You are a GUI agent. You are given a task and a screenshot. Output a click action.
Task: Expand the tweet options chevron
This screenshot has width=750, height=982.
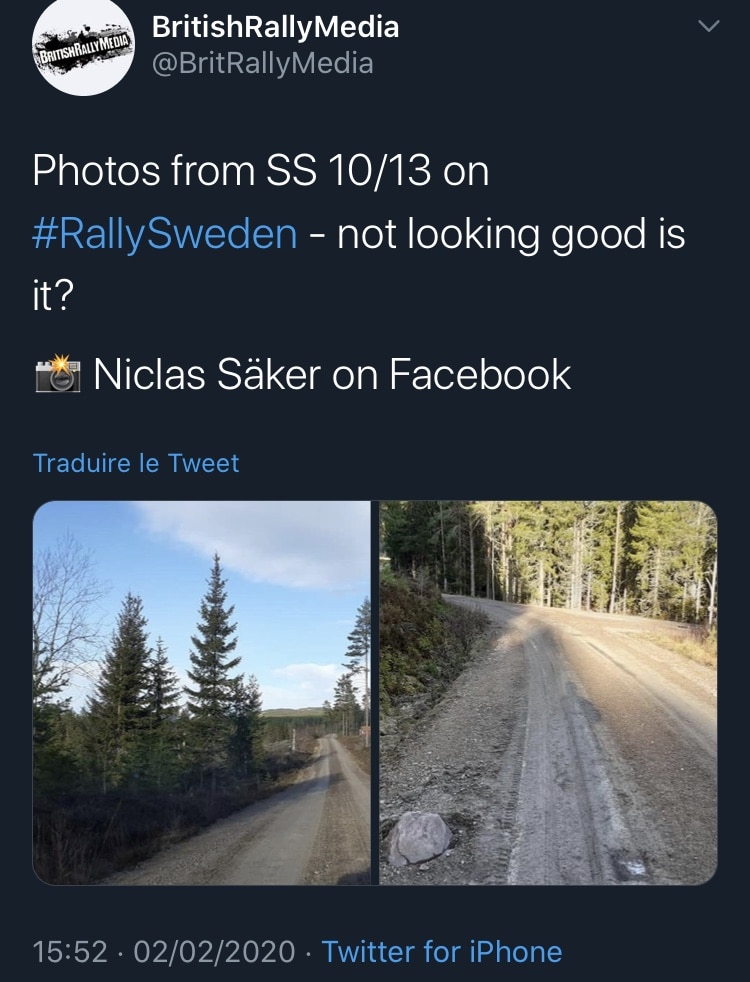click(x=707, y=28)
